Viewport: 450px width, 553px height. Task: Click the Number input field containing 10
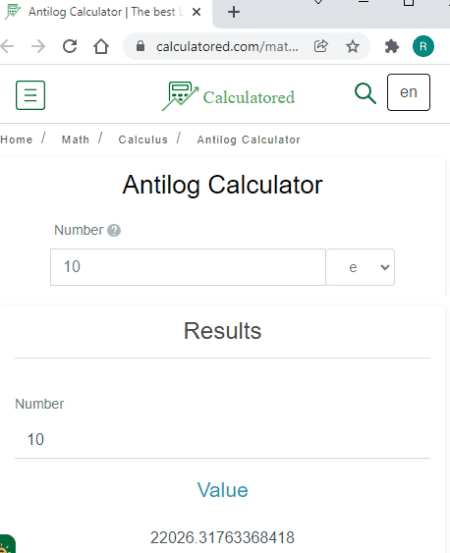click(x=188, y=267)
